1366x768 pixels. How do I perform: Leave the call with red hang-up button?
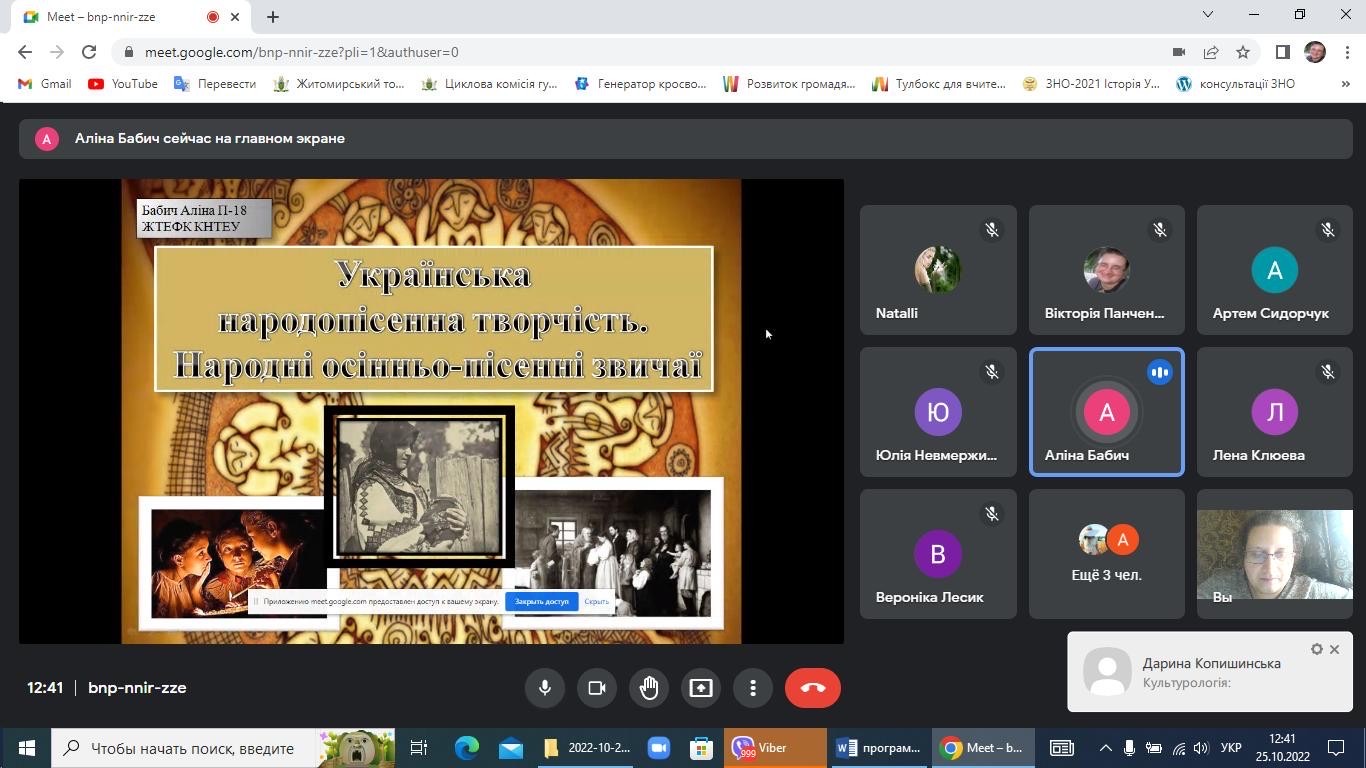tap(813, 688)
